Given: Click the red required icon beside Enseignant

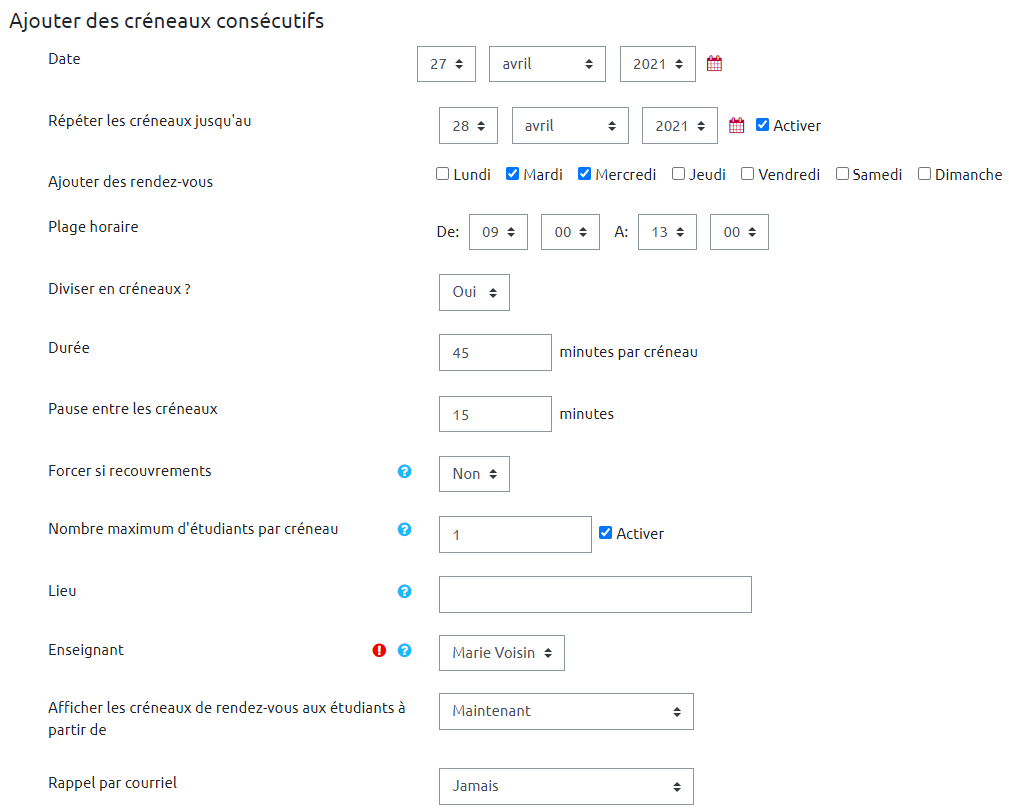Looking at the screenshot, I should click(x=379, y=650).
